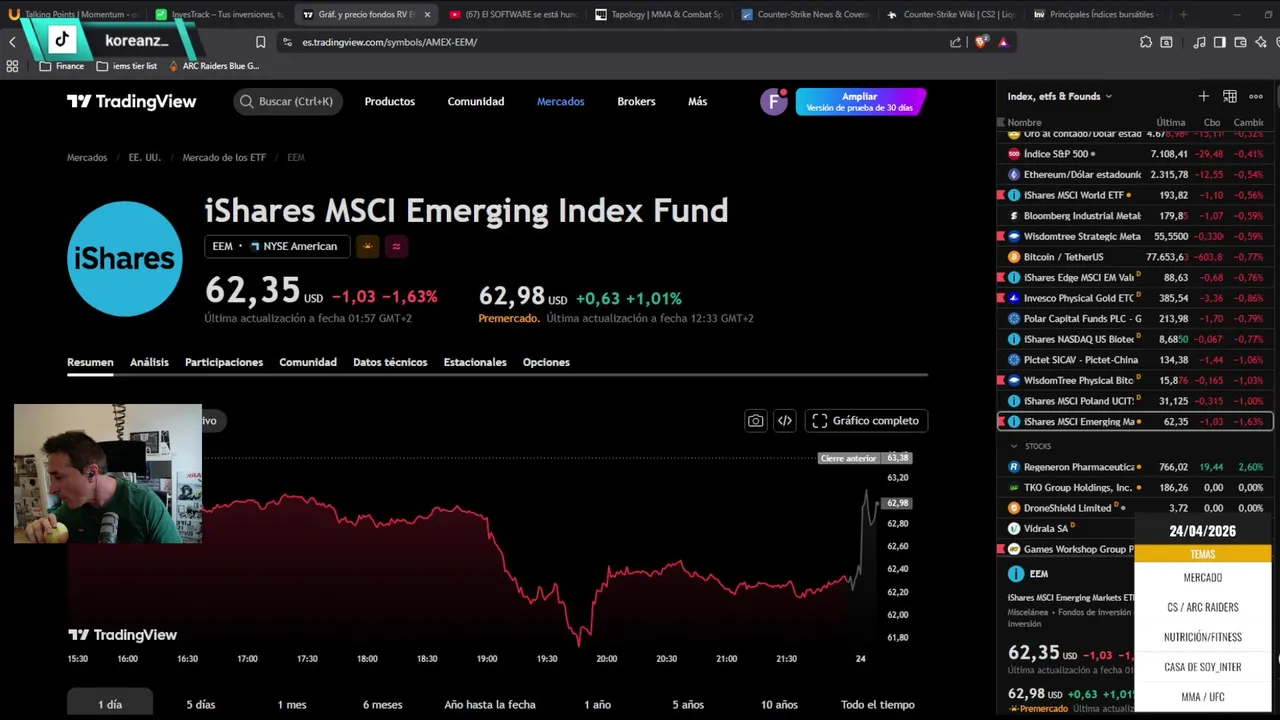Open the Buscar (Ctrl+K) search field
Viewport: 1280px width, 720px height.
click(288, 101)
